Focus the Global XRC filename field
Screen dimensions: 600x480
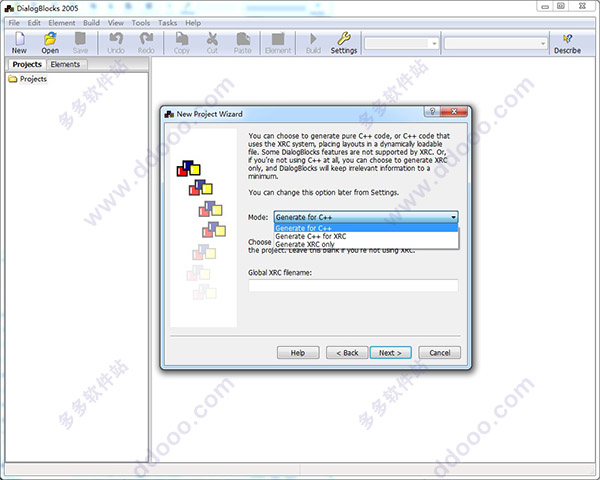tap(353, 285)
